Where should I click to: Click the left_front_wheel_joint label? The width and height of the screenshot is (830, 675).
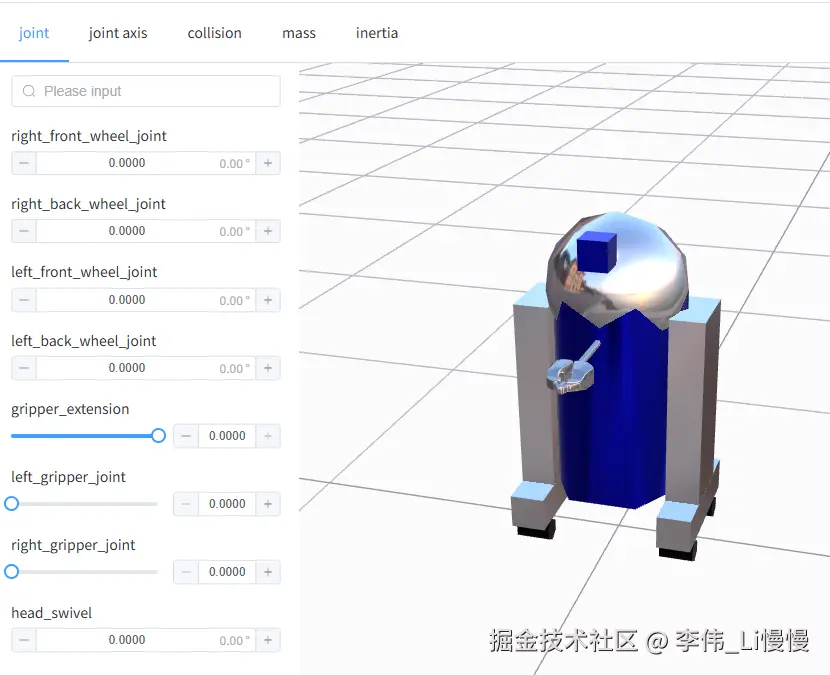click(84, 272)
